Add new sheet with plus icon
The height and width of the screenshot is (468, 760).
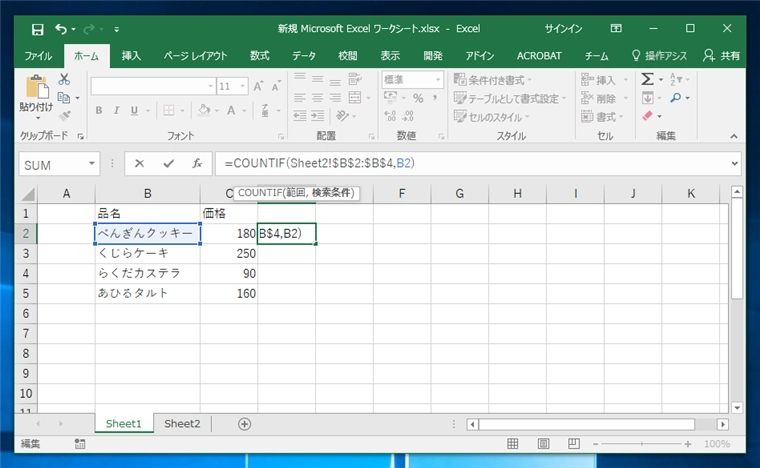[244, 424]
